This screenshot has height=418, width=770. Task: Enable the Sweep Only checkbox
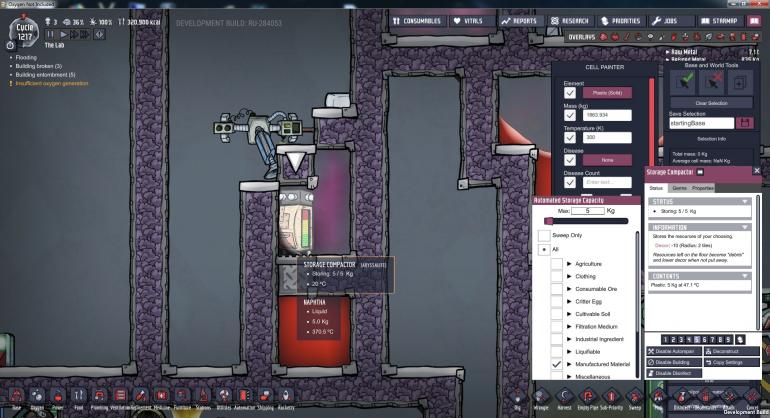pyautogui.click(x=544, y=235)
